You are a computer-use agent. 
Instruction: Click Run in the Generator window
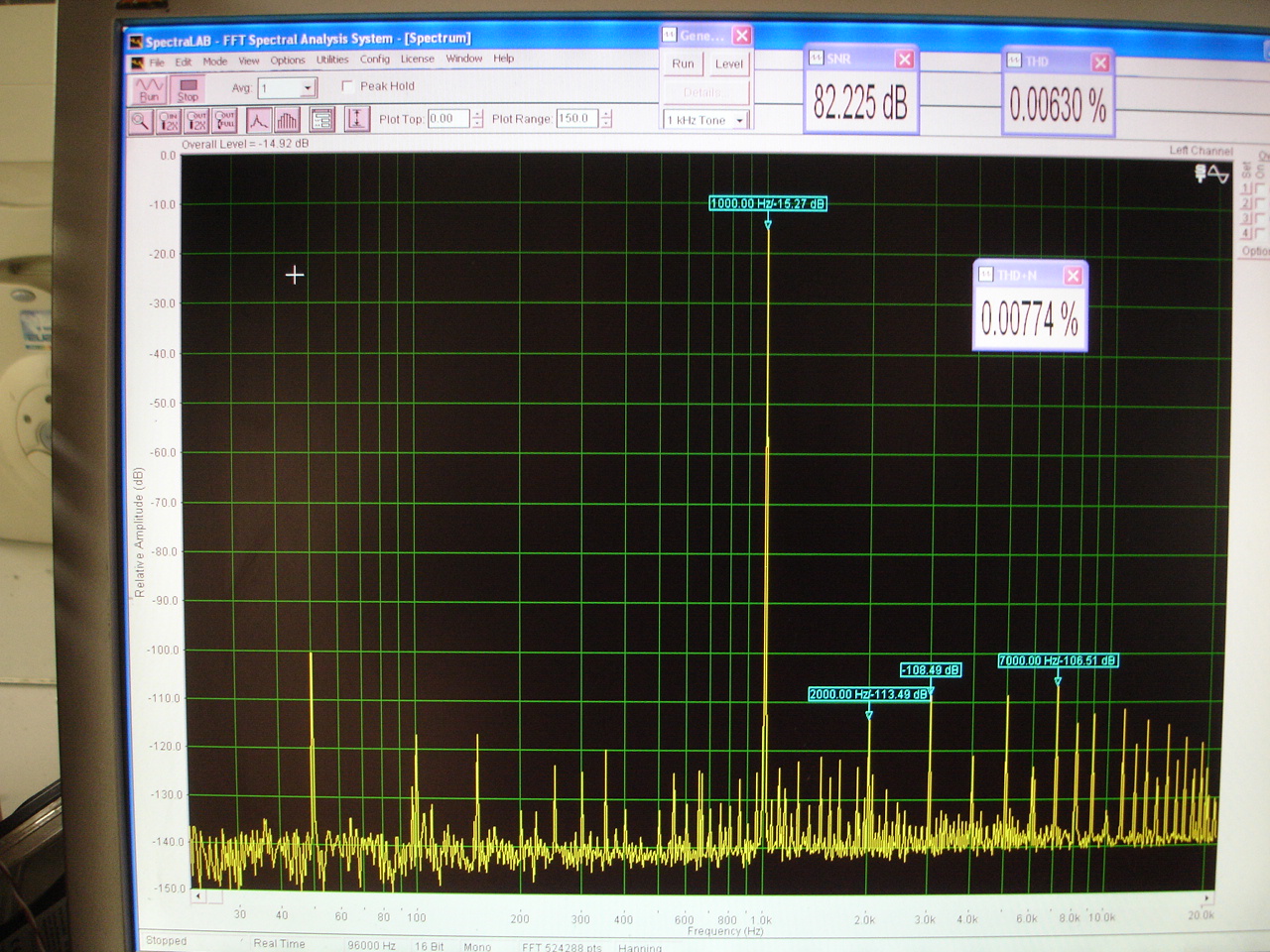[x=683, y=63]
